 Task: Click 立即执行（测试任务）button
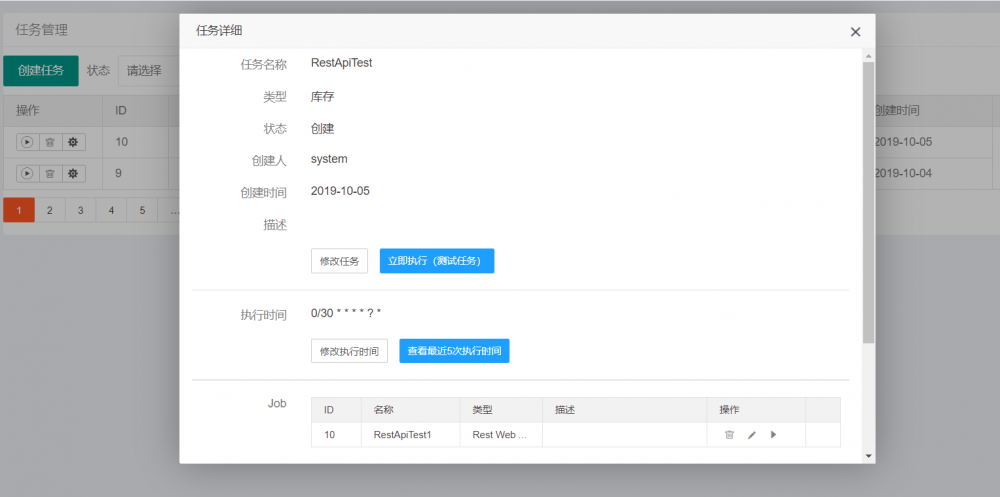[x=437, y=261]
